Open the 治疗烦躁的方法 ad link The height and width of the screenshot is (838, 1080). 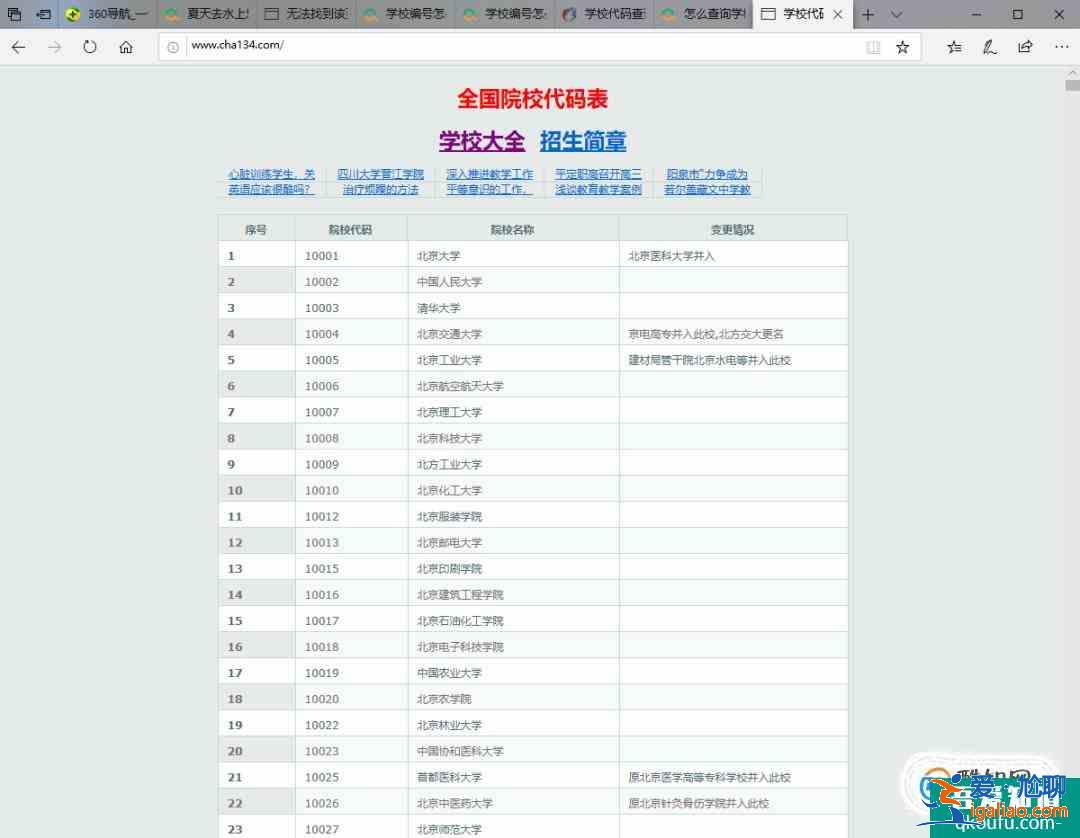coord(380,189)
